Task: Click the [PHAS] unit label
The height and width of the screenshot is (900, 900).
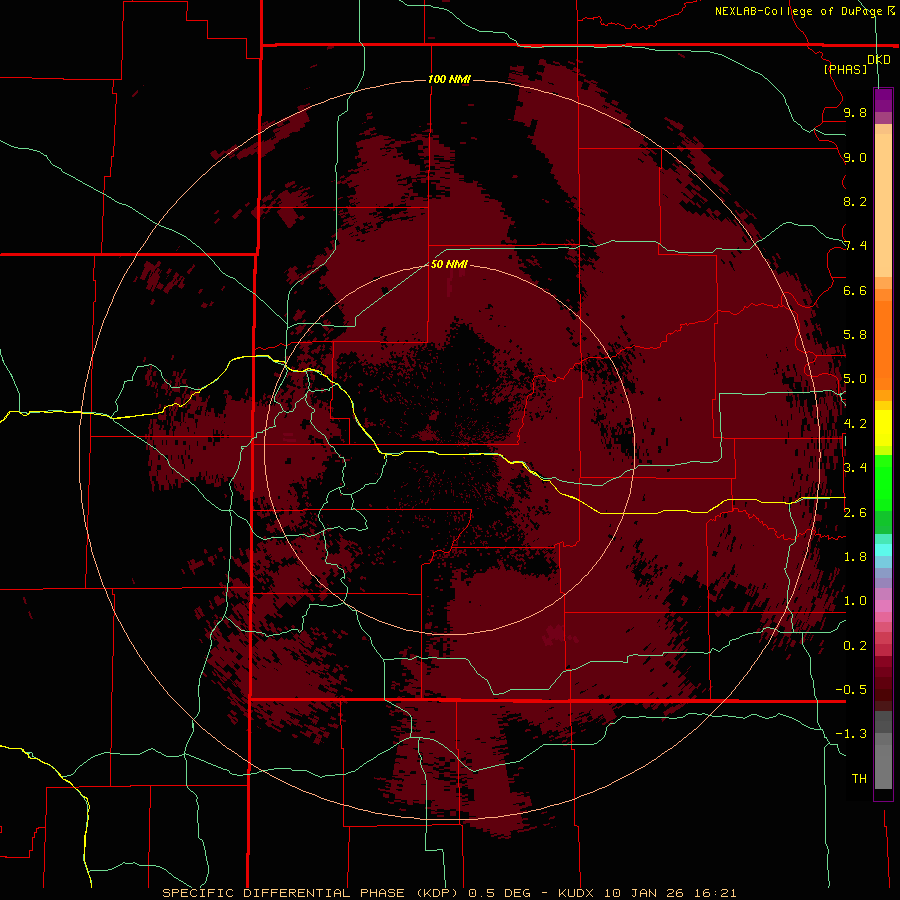Action: click(x=845, y=69)
